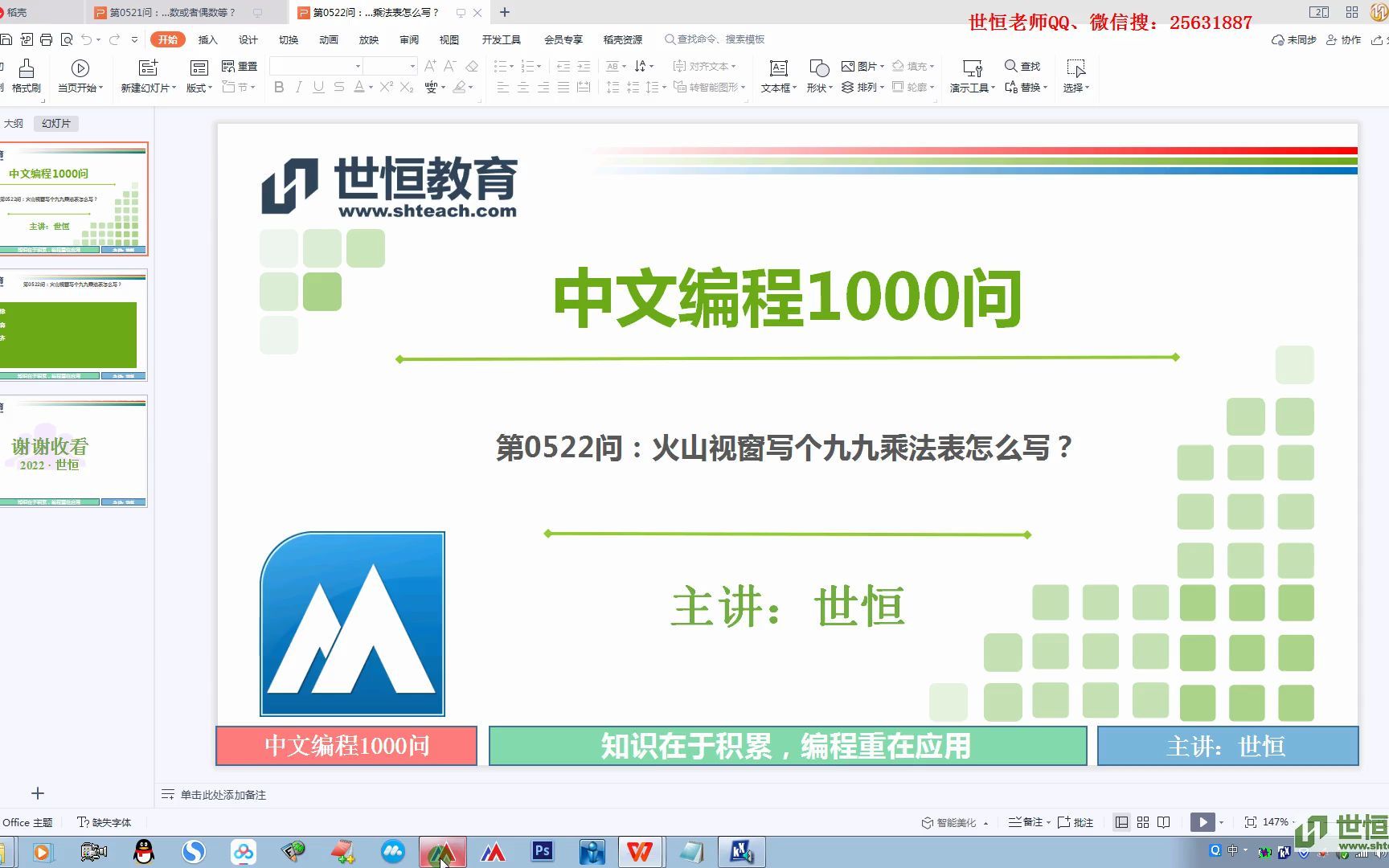The height and width of the screenshot is (868, 1389).
Task: Switch to the 插入 ribbon tab
Action: pos(207,39)
